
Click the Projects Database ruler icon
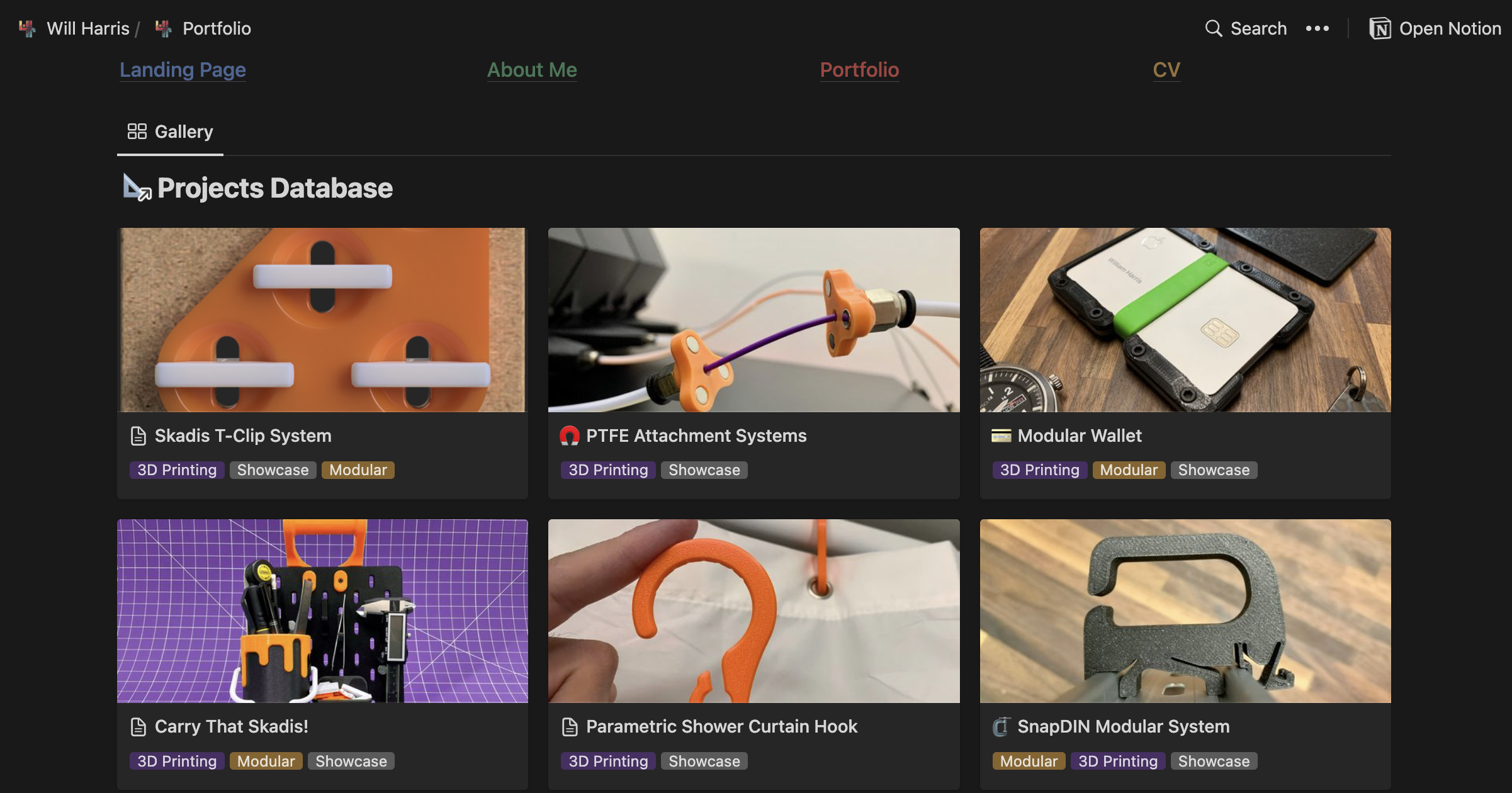pyautogui.click(x=137, y=188)
